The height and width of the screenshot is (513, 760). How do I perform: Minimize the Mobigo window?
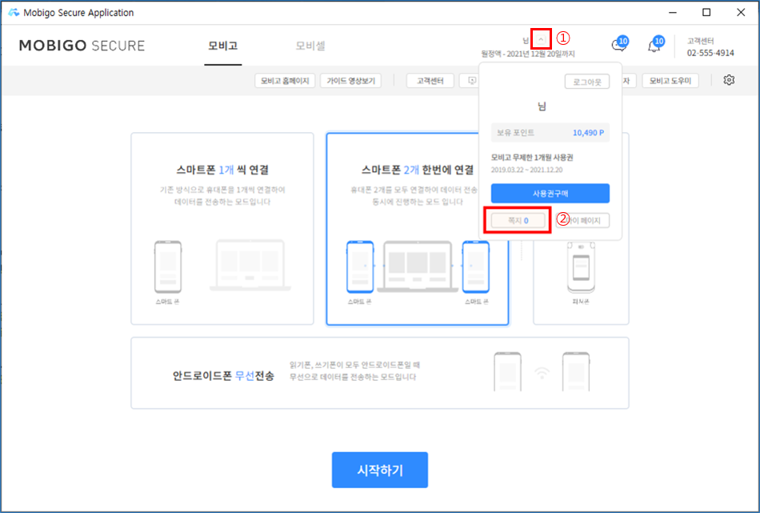point(673,13)
